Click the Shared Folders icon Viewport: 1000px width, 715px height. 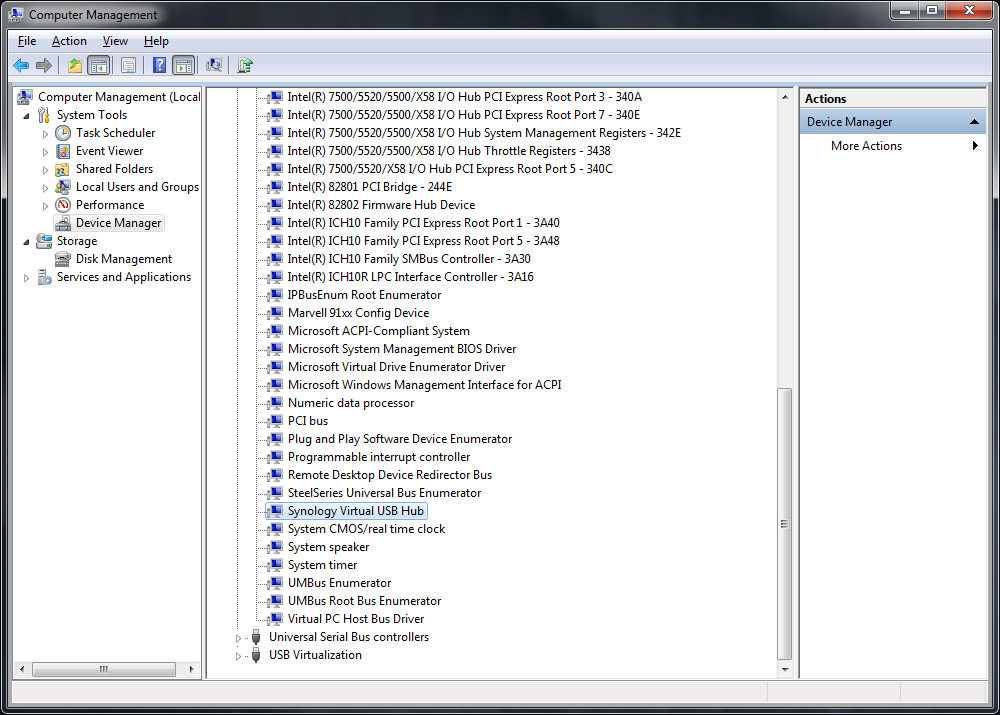(62, 169)
